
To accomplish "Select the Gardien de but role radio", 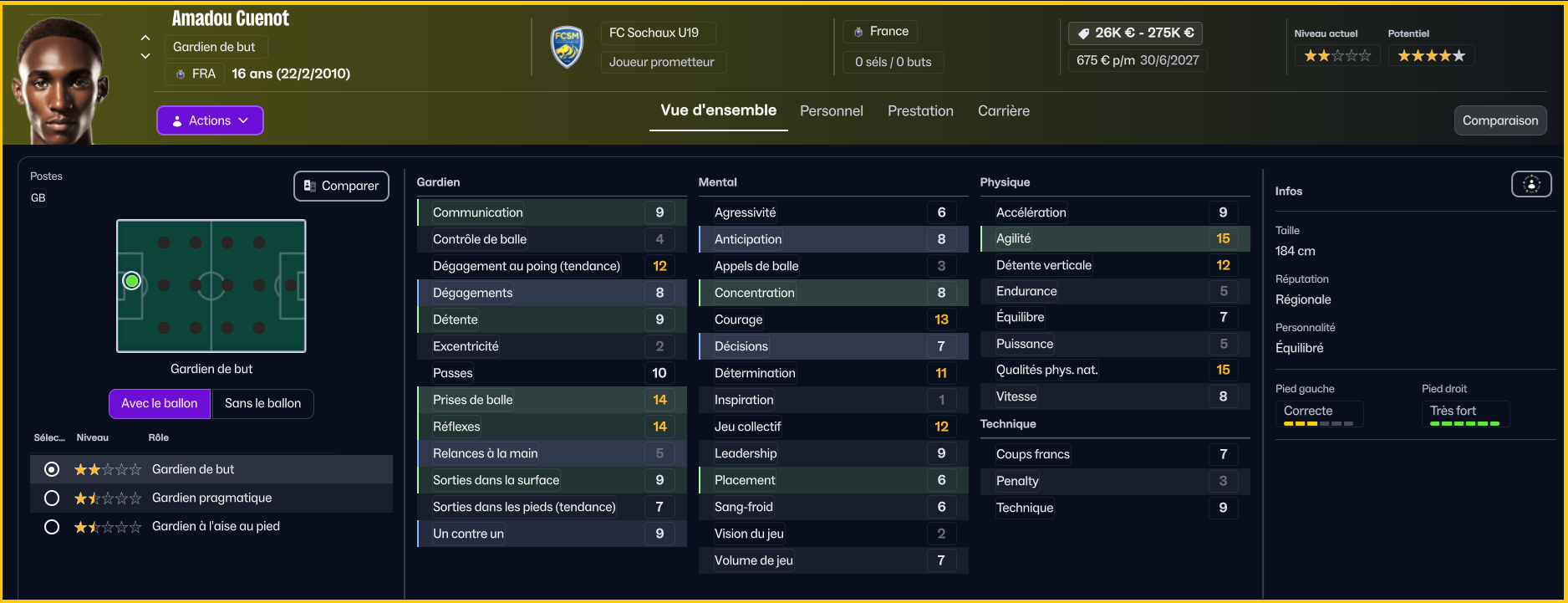I will (52, 469).
